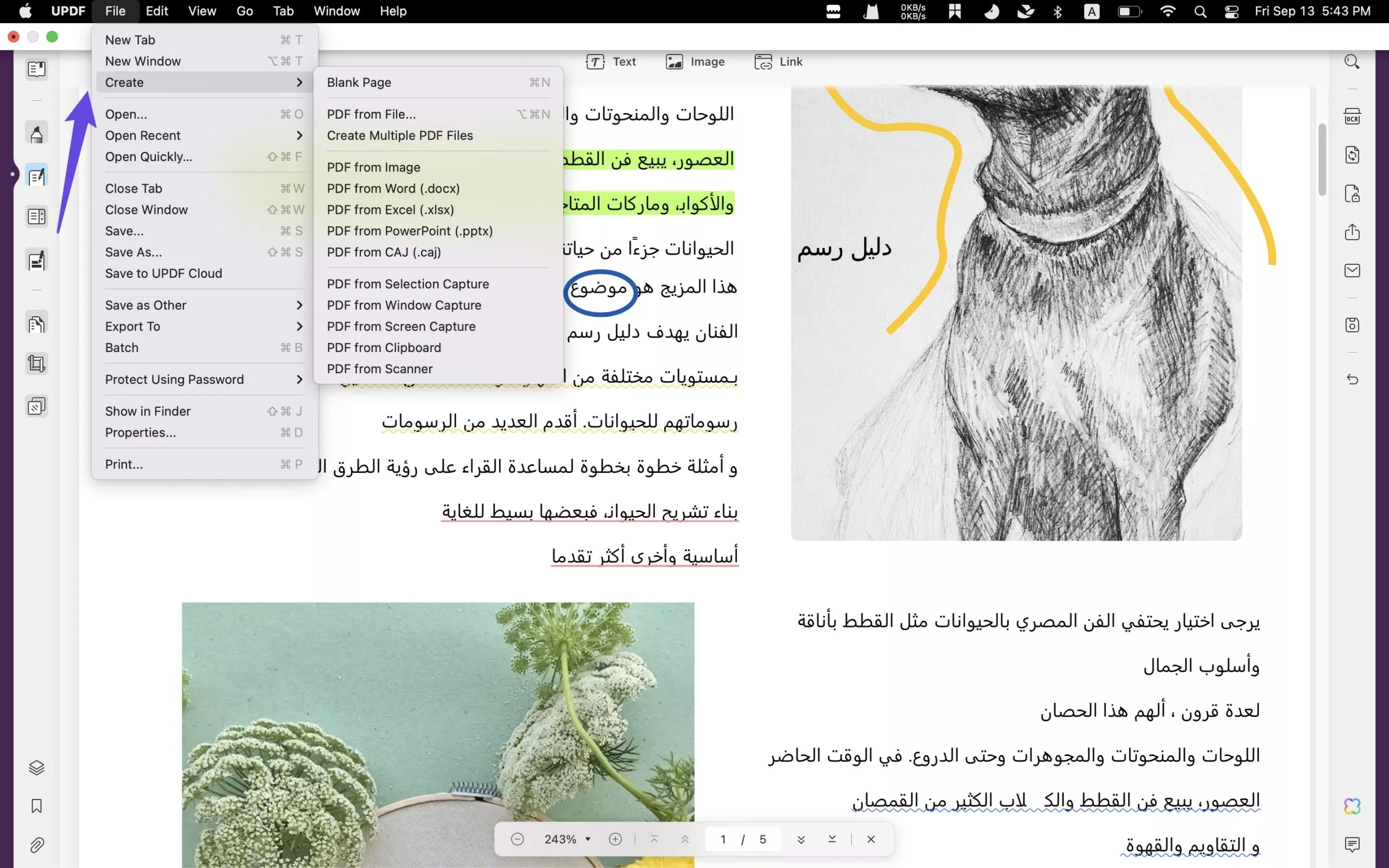Screen dimensions: 1389x868
Task: Undo the last change
Action: tap(1353, 379)
